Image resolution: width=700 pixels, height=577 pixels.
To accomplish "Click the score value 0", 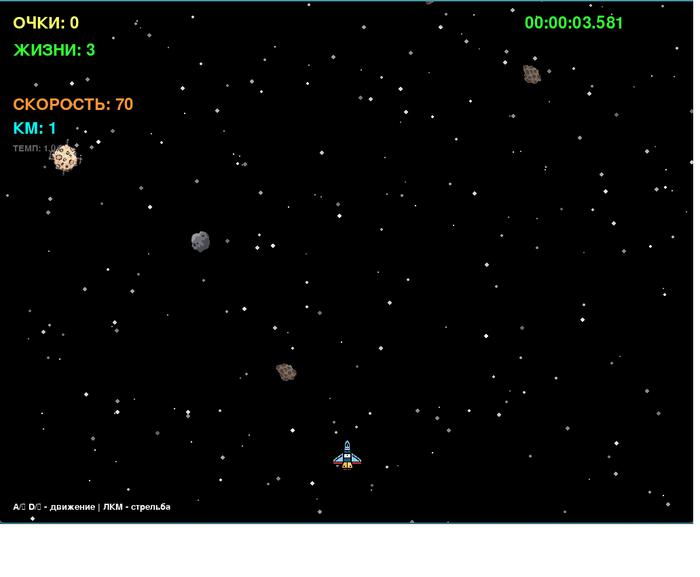I will (75, 23).
